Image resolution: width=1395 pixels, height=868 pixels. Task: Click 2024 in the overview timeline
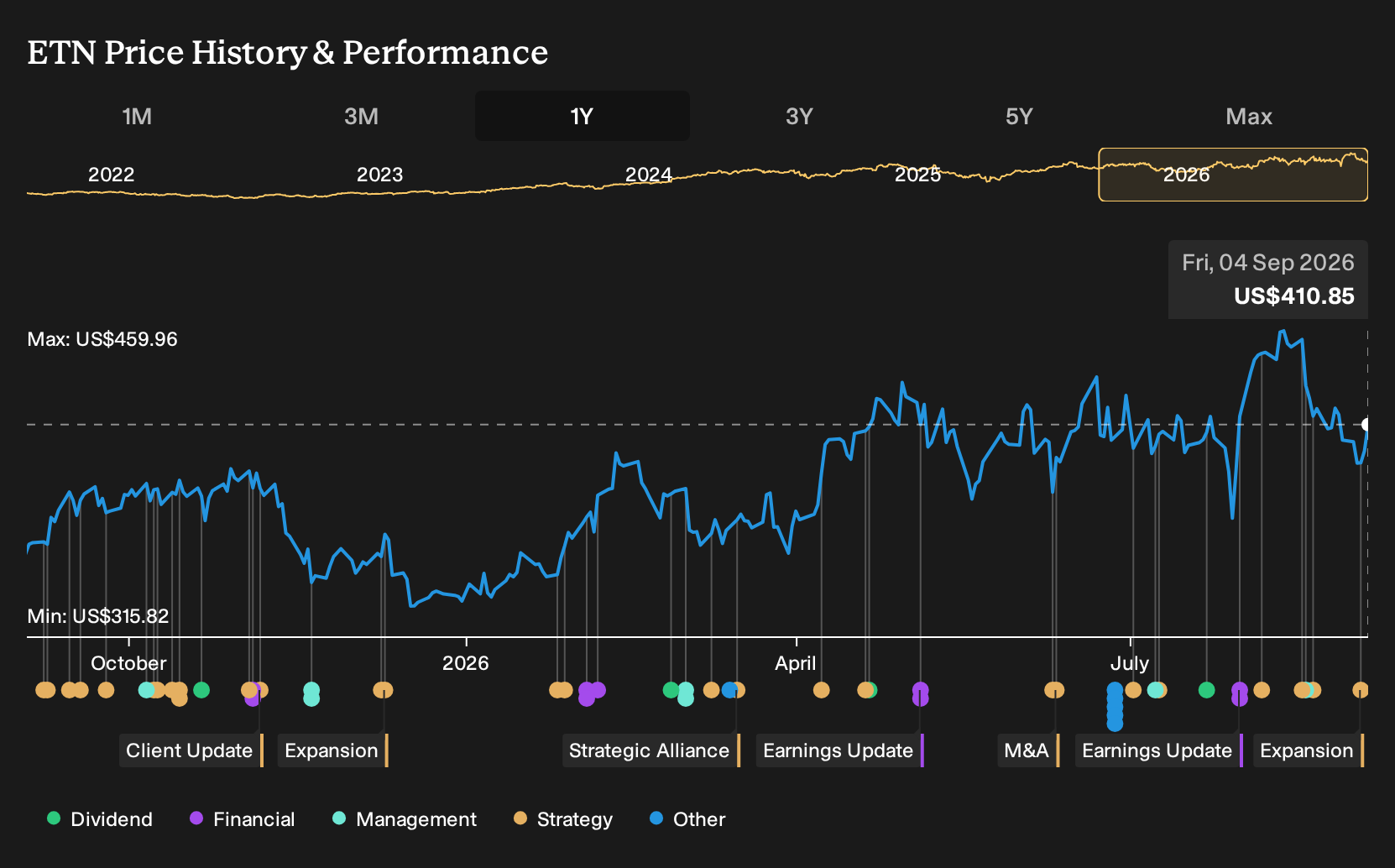coord(649,175)
